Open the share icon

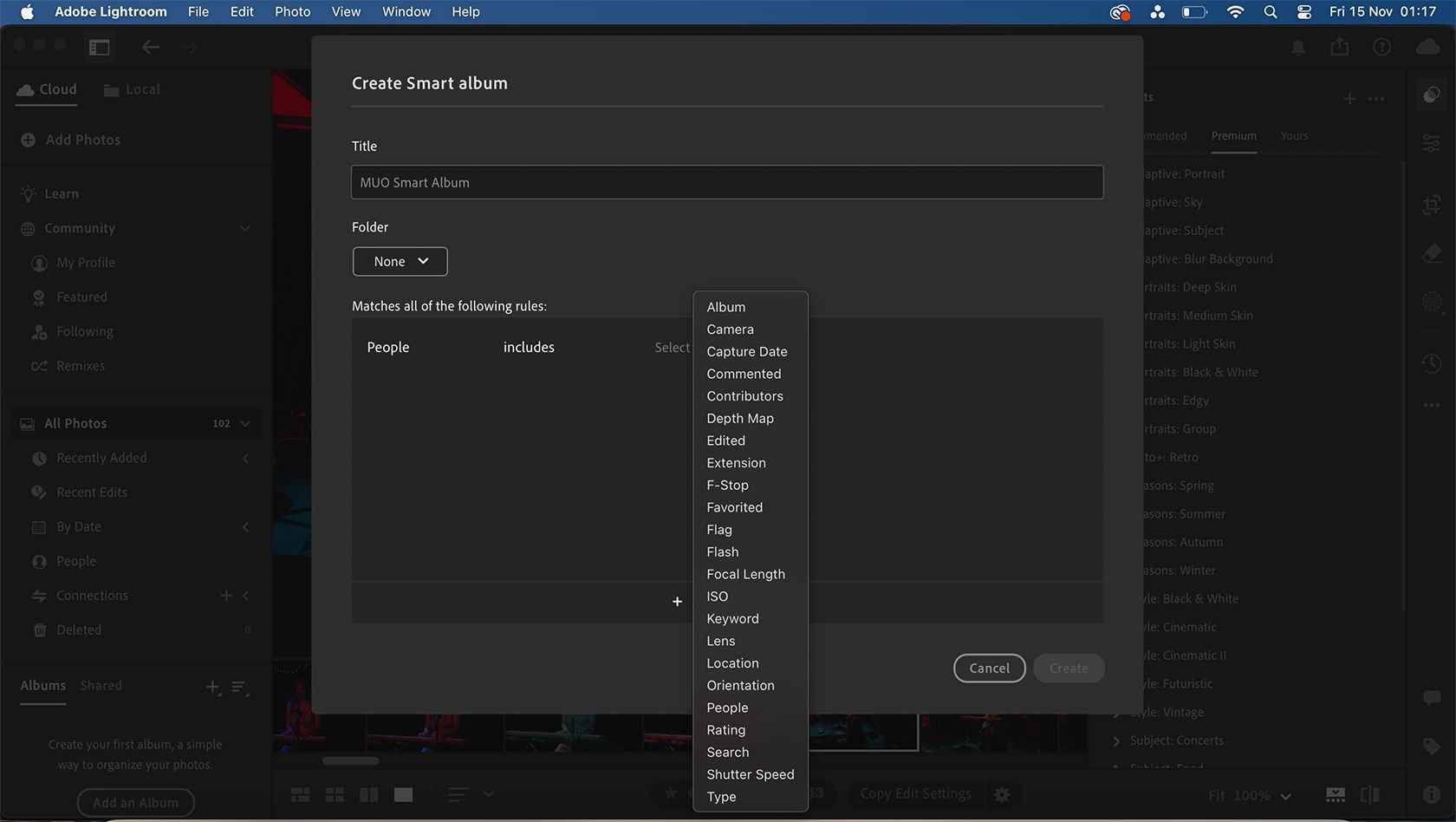click(x=1340, y=47)
